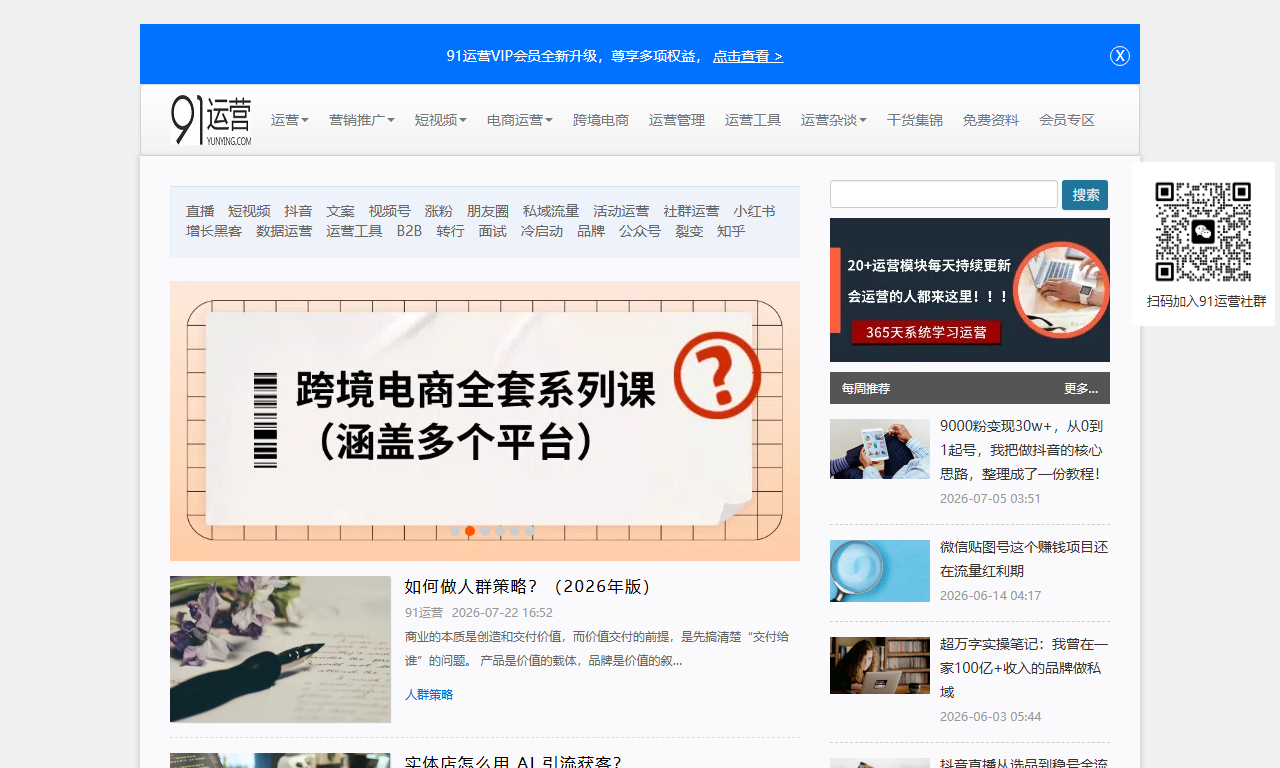Image resolution: width=1280 pixels, height=768 pixels.
Task: Select the 朋友圈 tag
Action: 487,211
